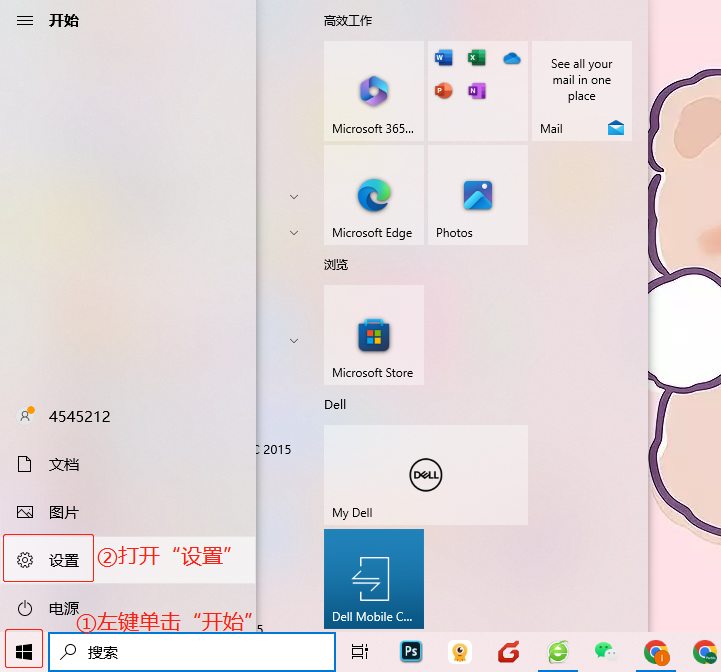This screenshot has height=672, width=721.
Task: Open the 电源 (Power) options
Action: click(128, 608)
